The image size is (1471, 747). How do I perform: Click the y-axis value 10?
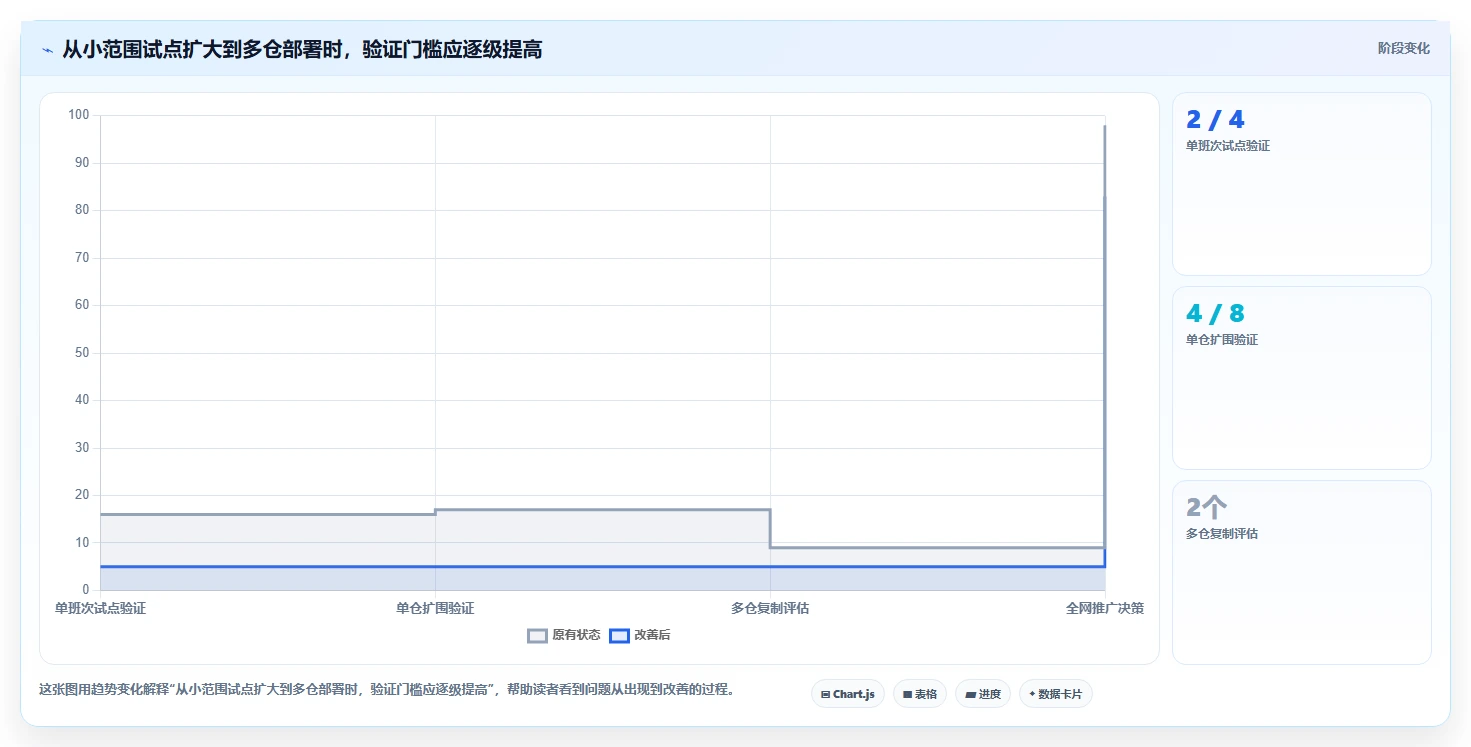tap(82, 543)
